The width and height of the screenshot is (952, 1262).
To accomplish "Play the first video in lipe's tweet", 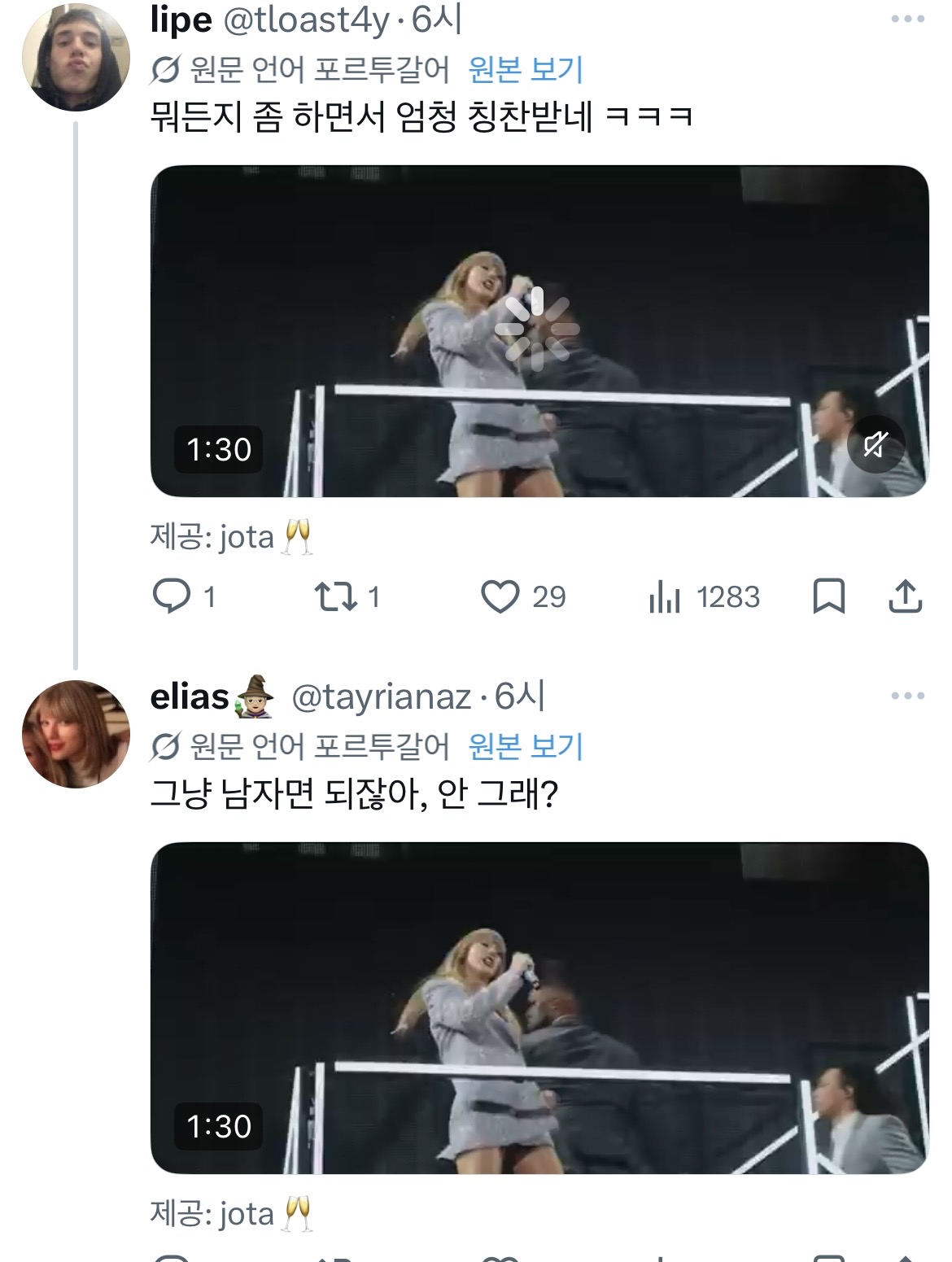I will click(538, 330).
